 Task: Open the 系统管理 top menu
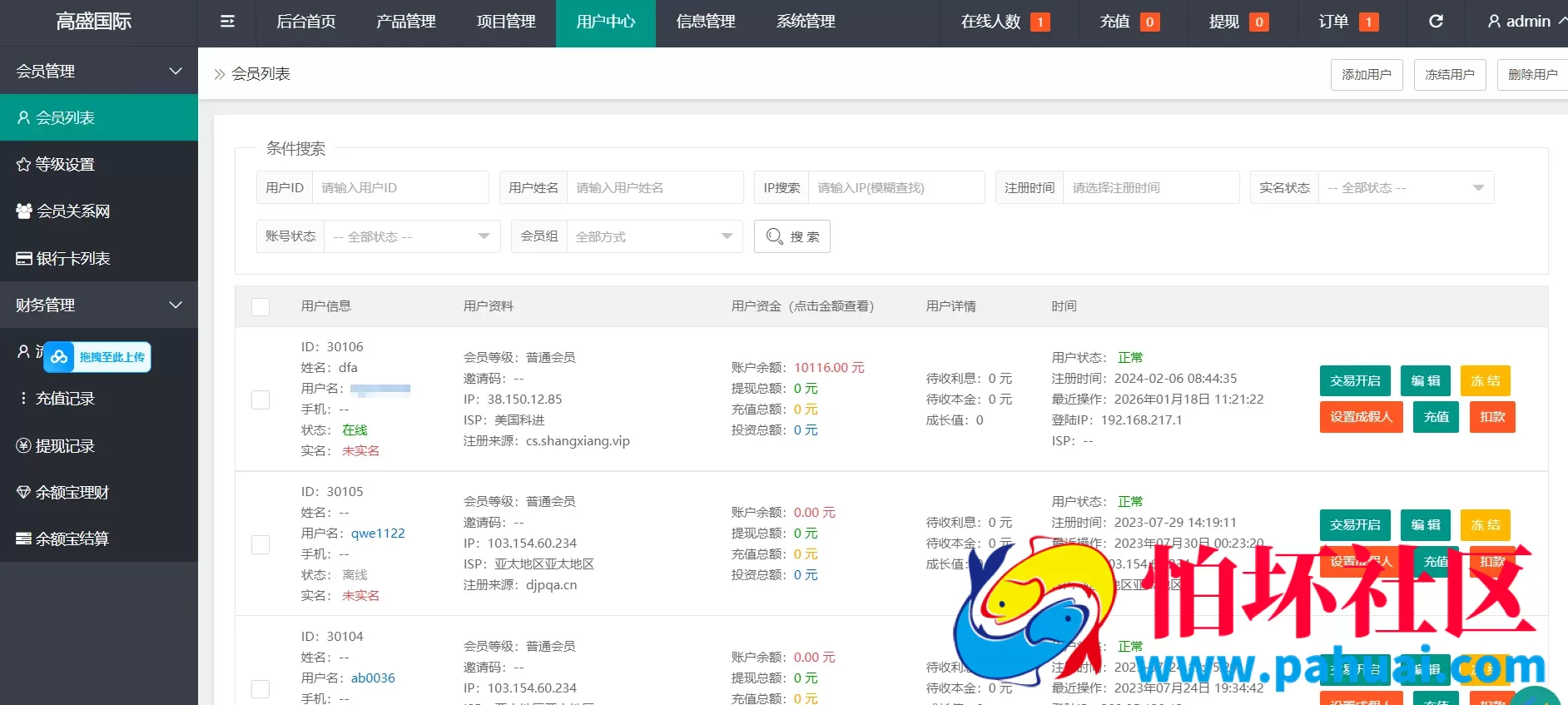click(x=806, y=22)
